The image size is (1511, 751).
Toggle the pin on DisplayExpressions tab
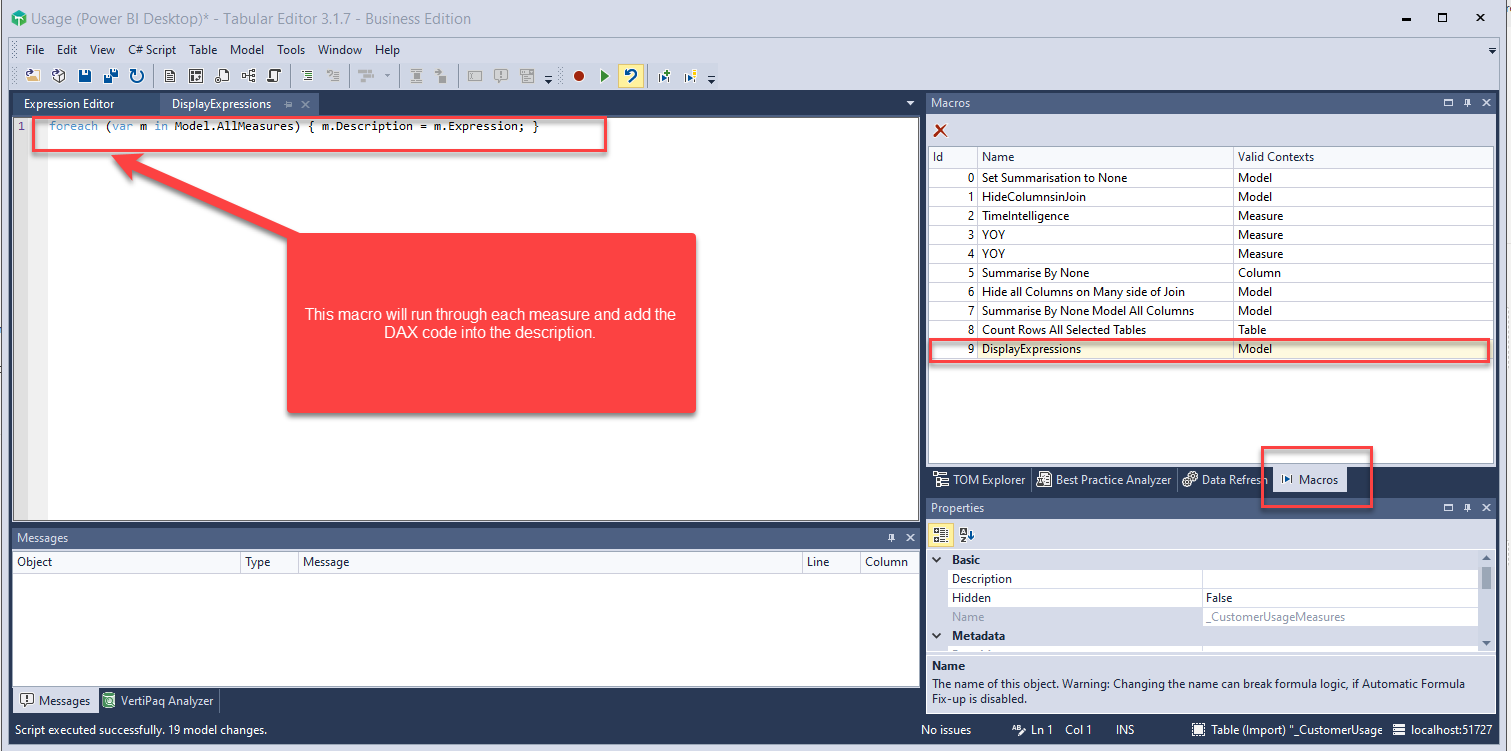click(288, 104)
